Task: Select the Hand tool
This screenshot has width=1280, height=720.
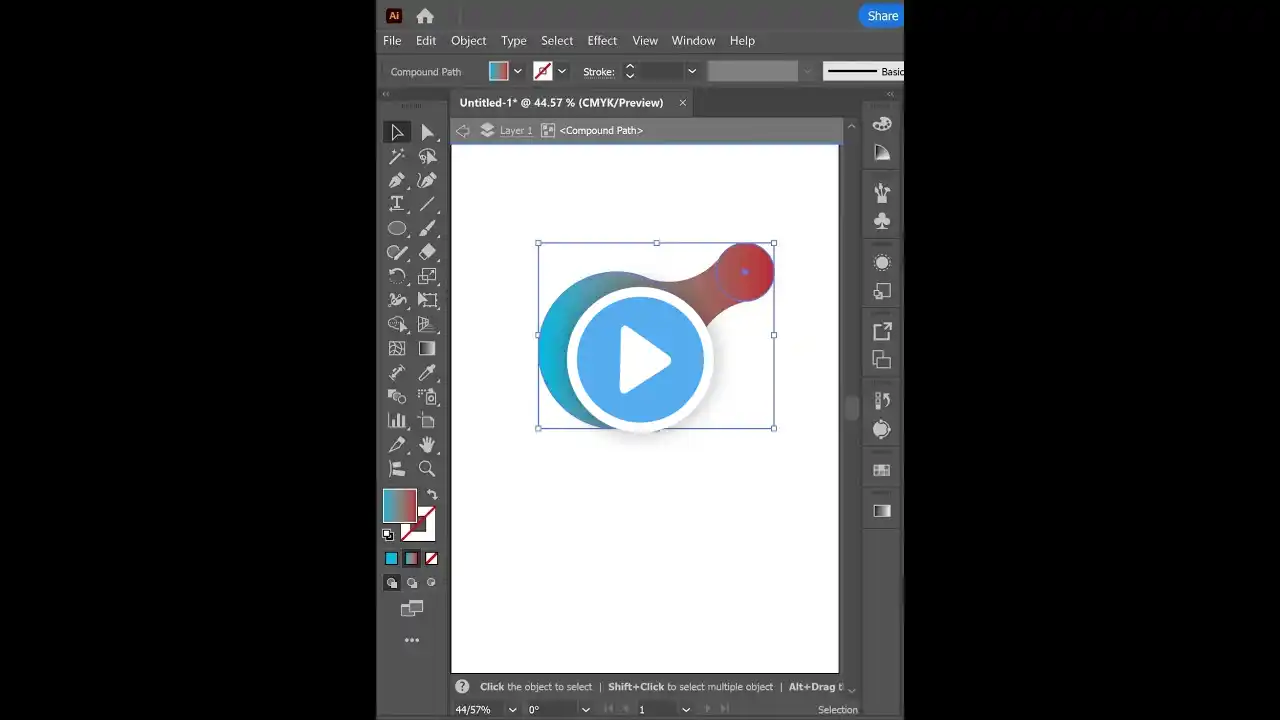Action: (x=427, y=444)
